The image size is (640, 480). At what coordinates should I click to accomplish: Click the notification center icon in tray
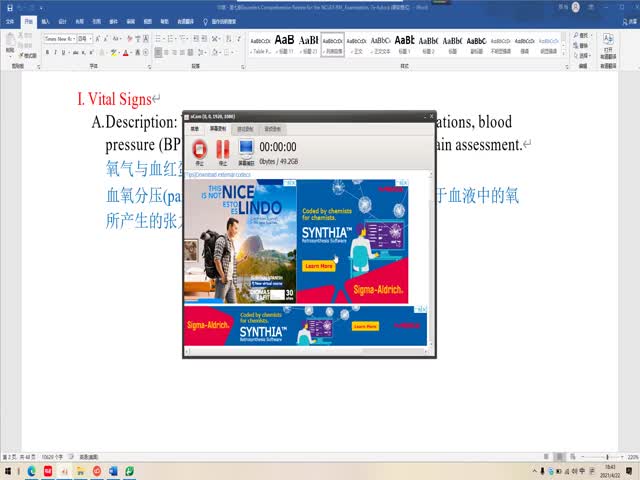[629, 471]
